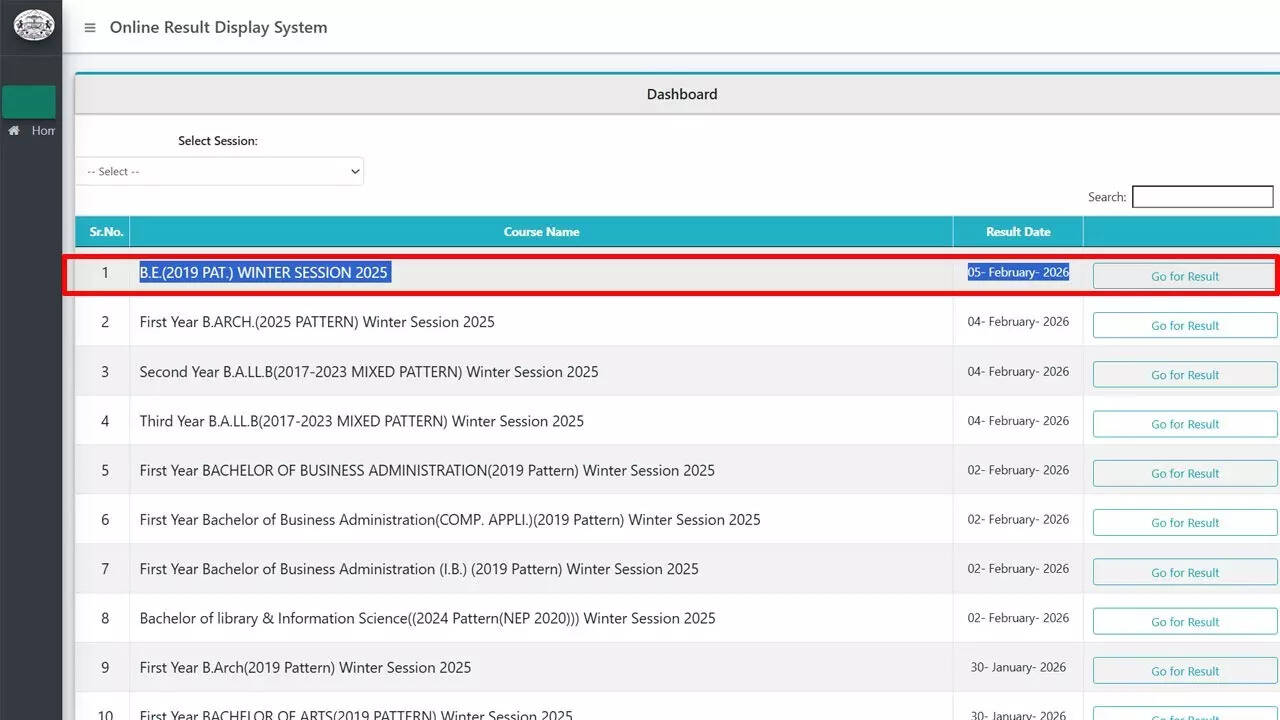Select the highlighted B.E.(2019 PAT.) course name text

coord(263,273)
